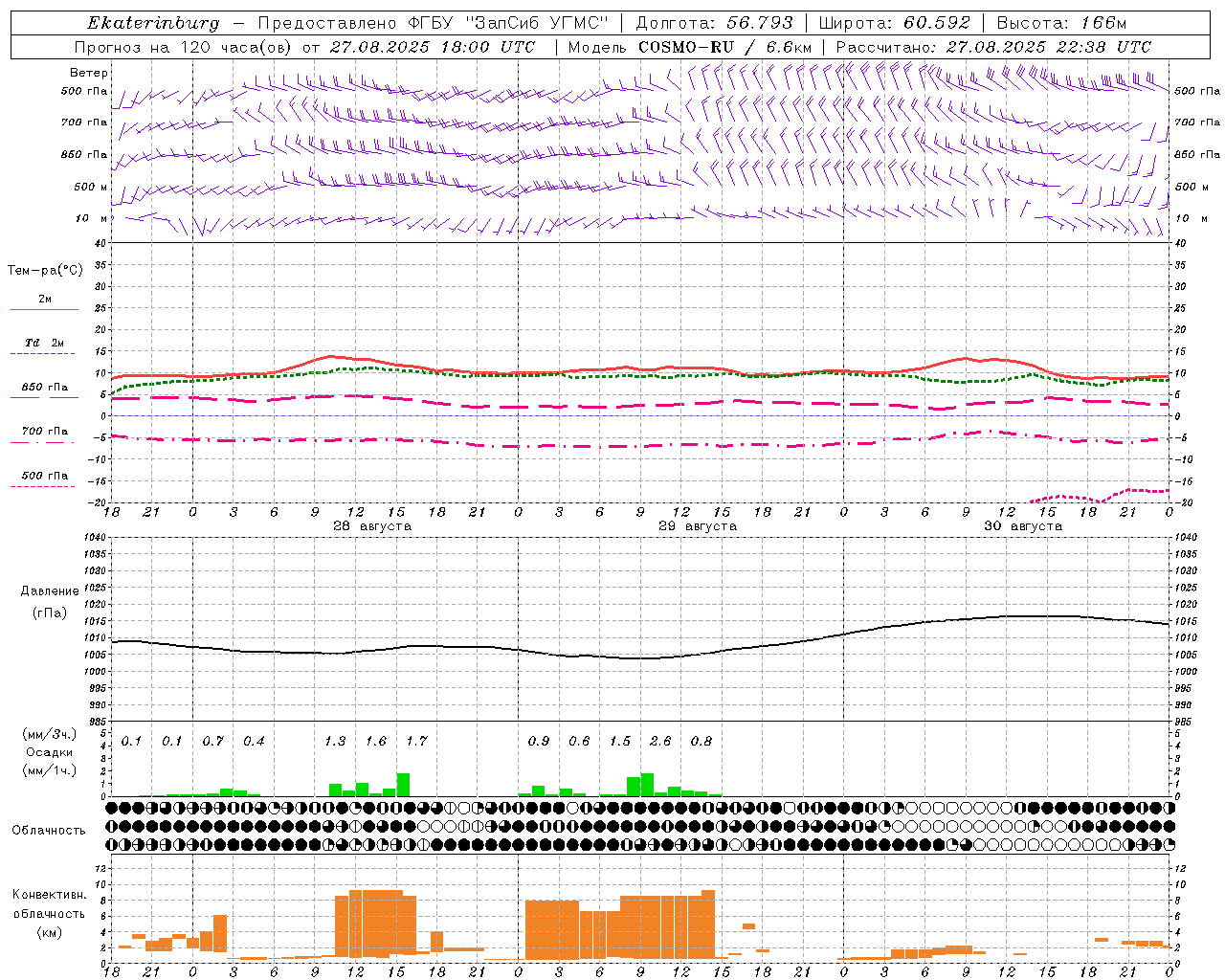The height and width of the screenshot is (980, 1225).
Task: Click the 3-hour precipitation value "0.8"
Action: tap(702, 741)
